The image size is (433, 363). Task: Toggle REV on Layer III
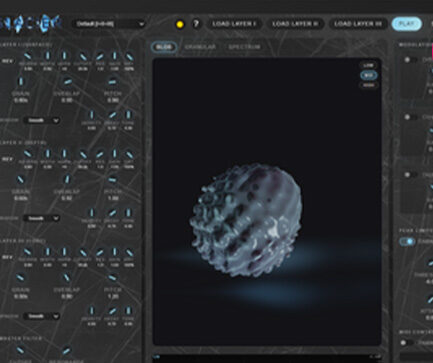[7, 257]
